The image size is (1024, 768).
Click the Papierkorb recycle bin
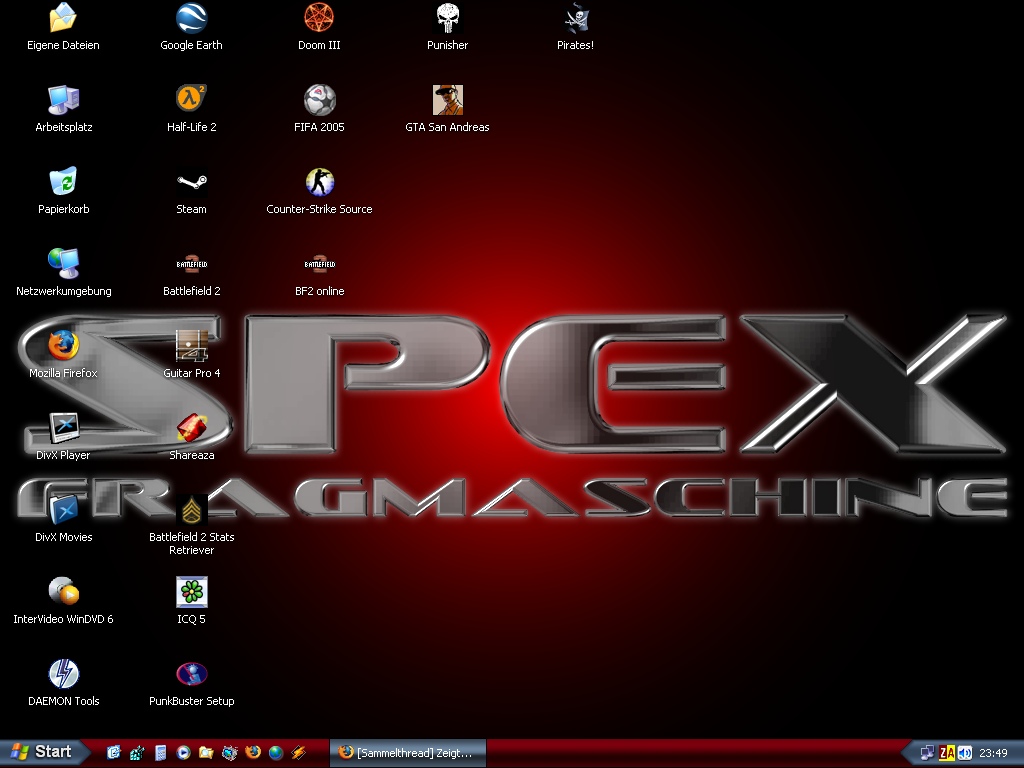[63, 182]
